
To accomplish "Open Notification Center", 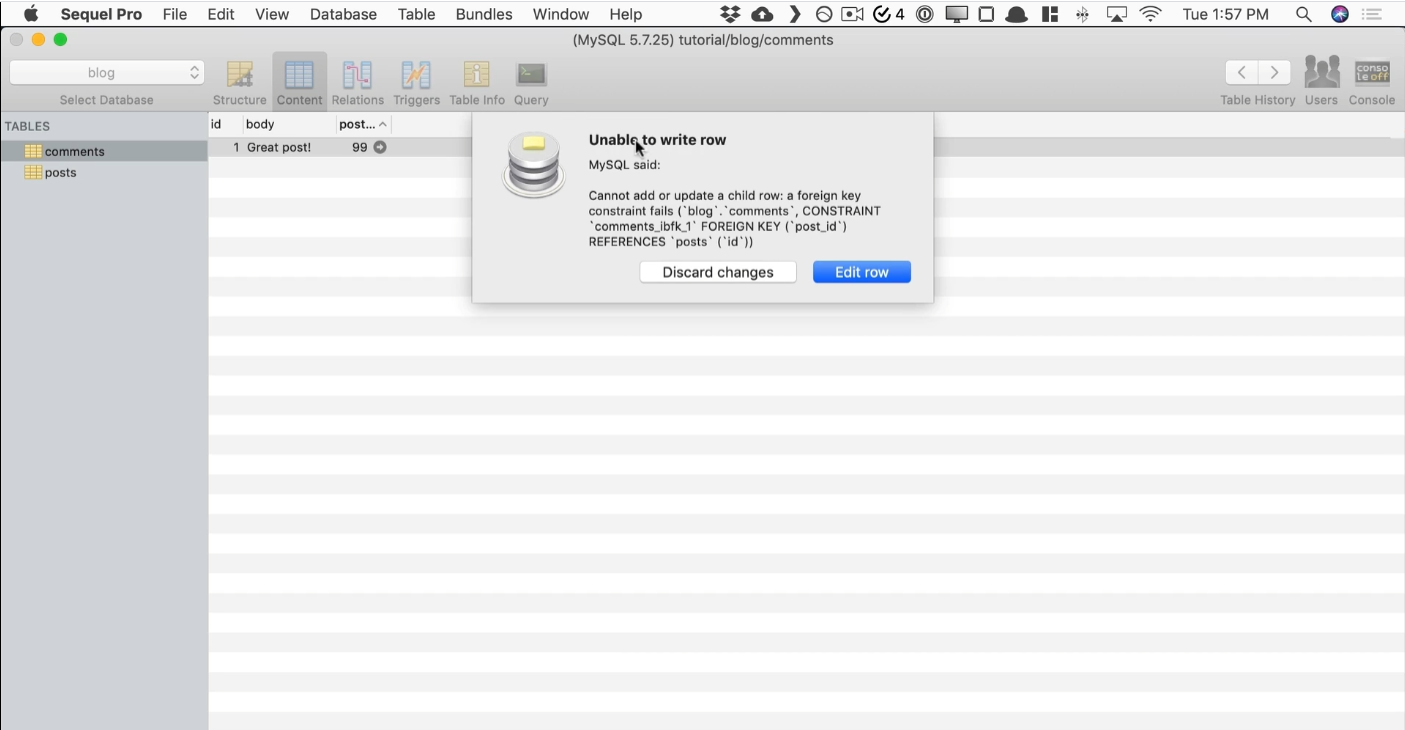I will [x=1372, y=14].
